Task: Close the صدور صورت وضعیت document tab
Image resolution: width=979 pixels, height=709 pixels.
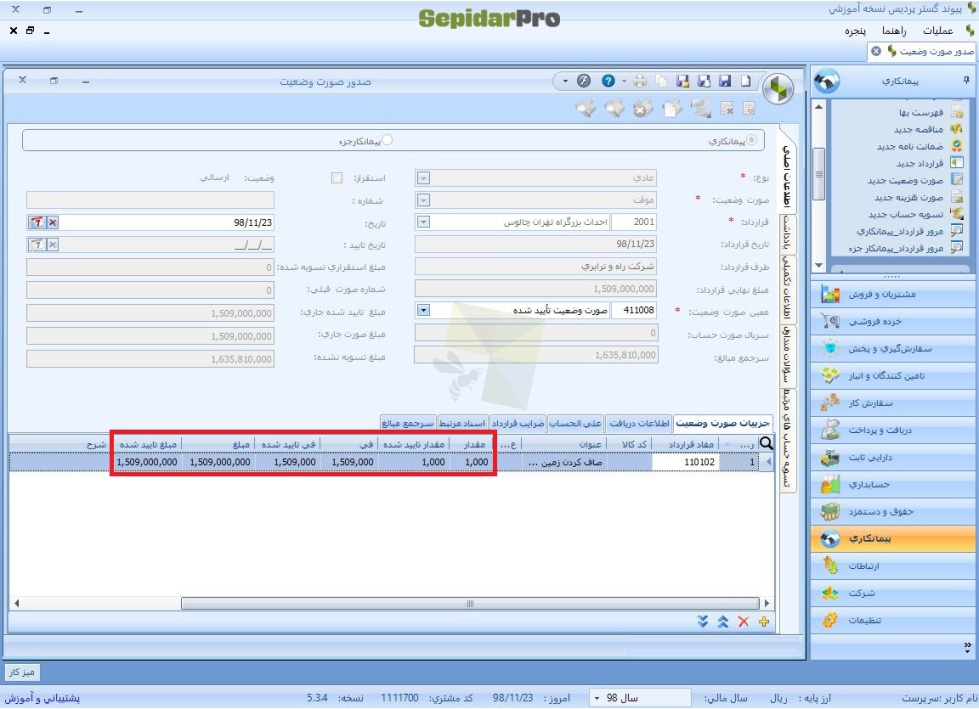Action: [x=876, y=51]
